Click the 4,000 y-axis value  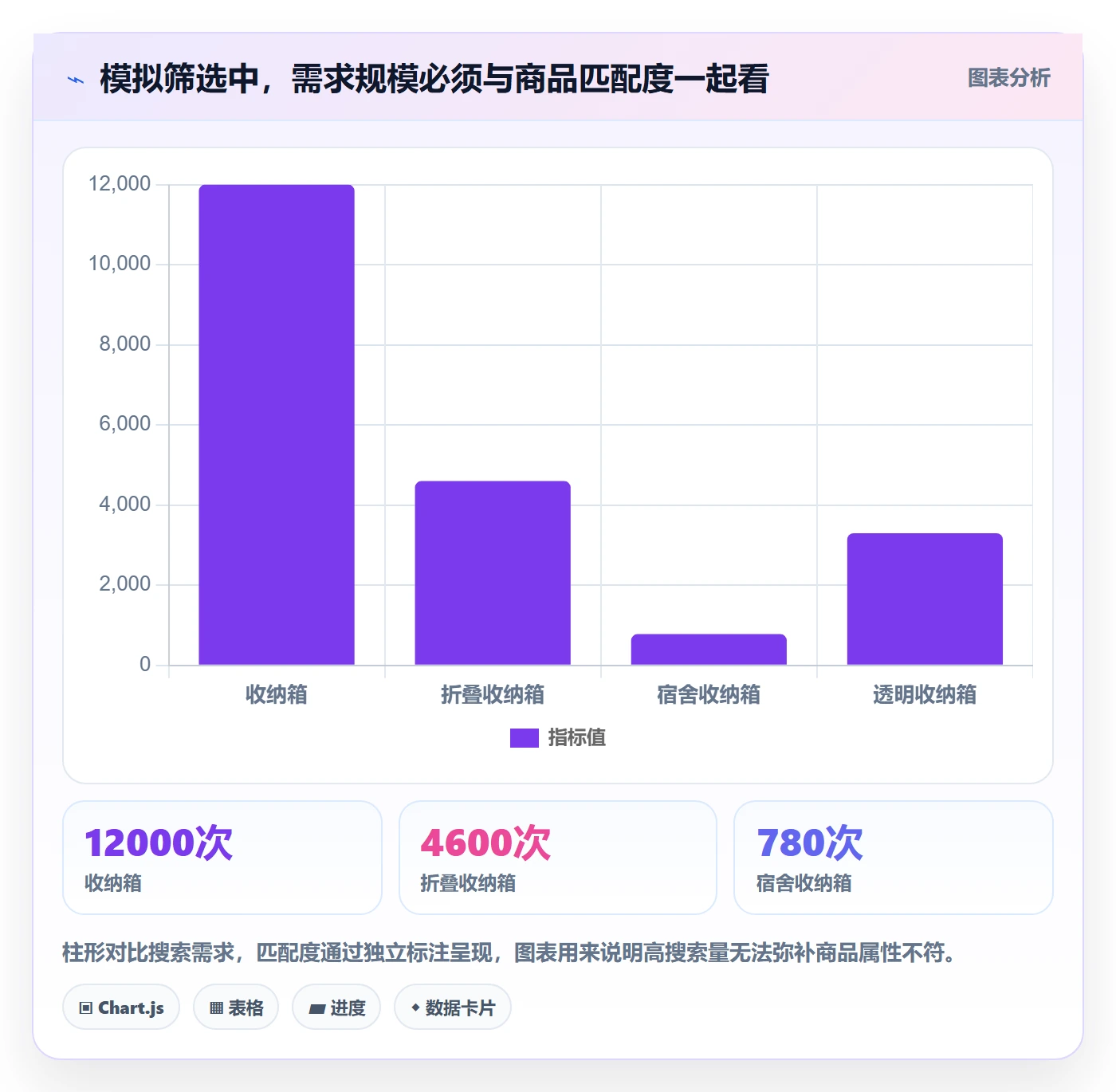click(x=124, y=505)
